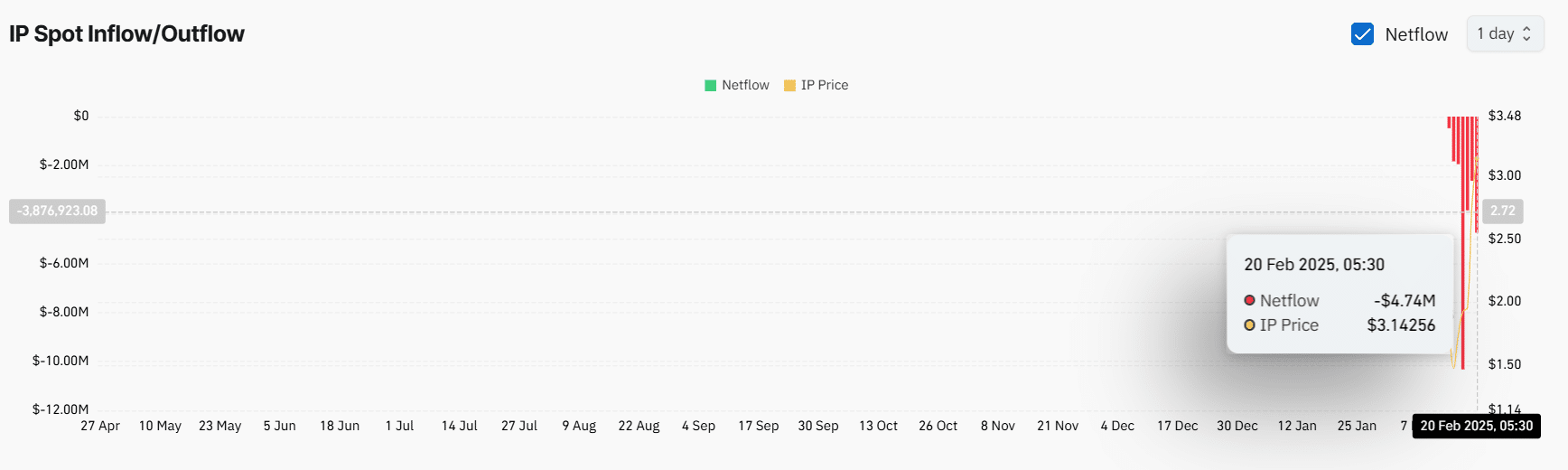Click the up-down chevron beside 1 day
This screenshot has width=1568, height=470.
click(1526, 33)
